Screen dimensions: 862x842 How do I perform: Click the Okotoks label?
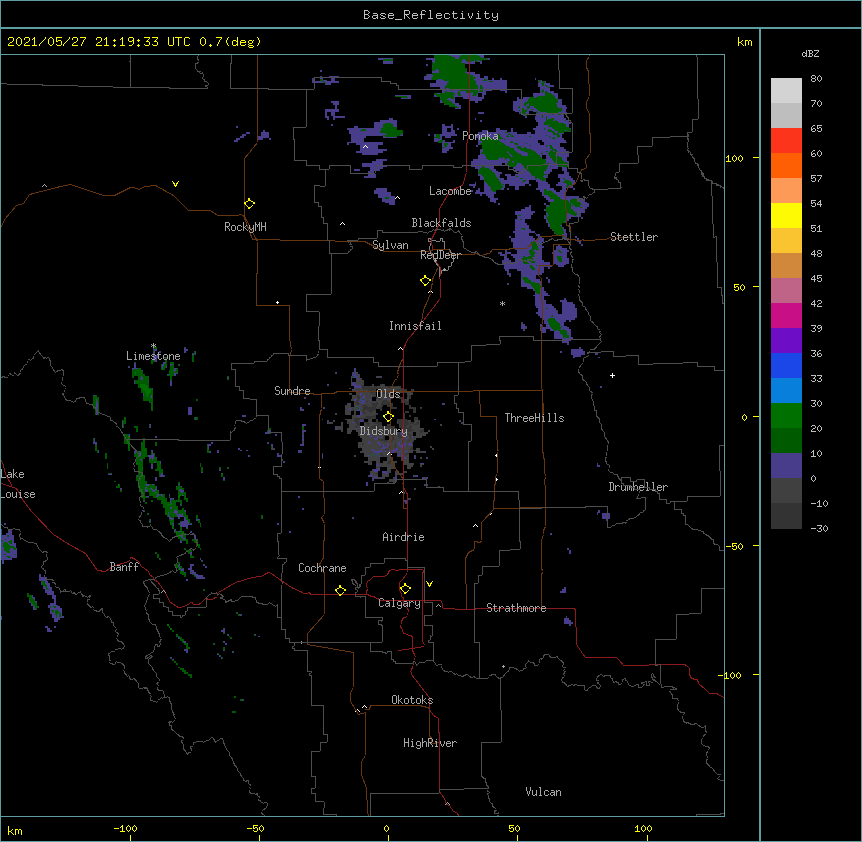(x=412, y=700)
